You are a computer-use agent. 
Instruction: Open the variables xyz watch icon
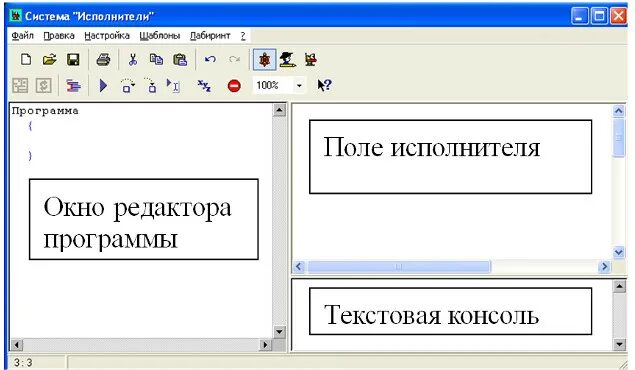(x=204, y=86)
